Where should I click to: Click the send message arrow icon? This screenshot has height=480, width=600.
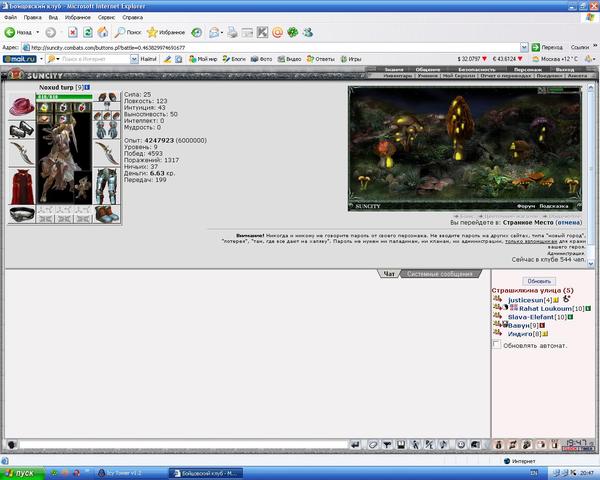[x=355, y=445]
